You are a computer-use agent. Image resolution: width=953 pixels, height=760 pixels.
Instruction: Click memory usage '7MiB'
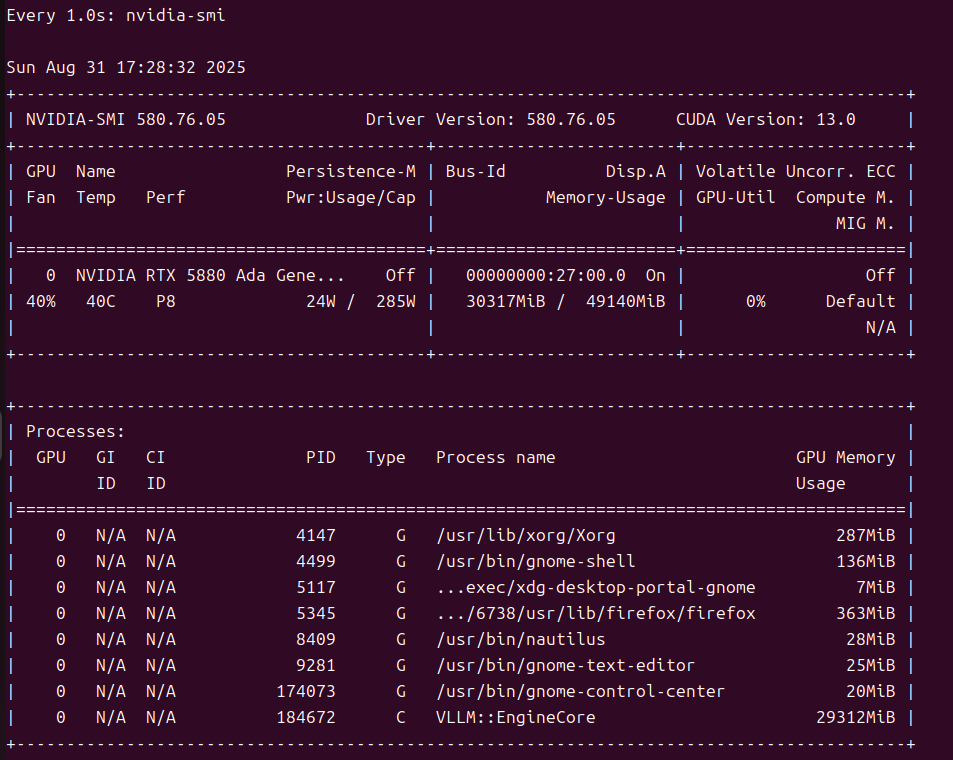click(876, 587)
